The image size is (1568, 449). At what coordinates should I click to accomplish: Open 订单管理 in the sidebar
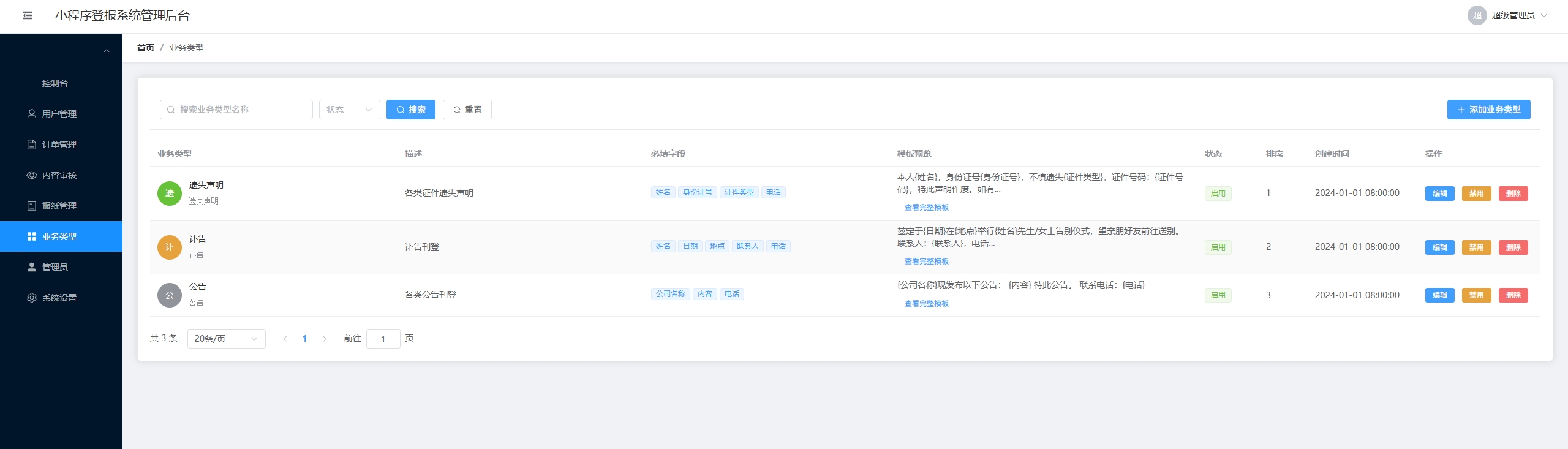coord(59,145)
